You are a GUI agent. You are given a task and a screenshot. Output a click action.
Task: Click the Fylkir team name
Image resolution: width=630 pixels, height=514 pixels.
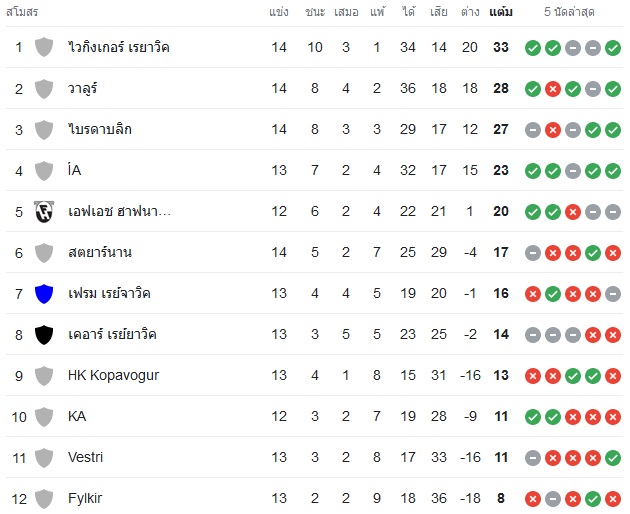point(85,498)
